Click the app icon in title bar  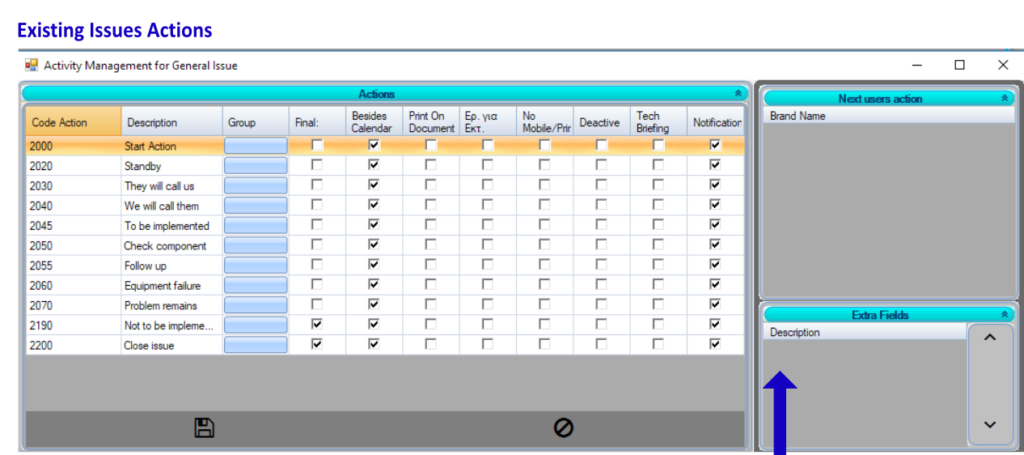click(x=31, y=65)
